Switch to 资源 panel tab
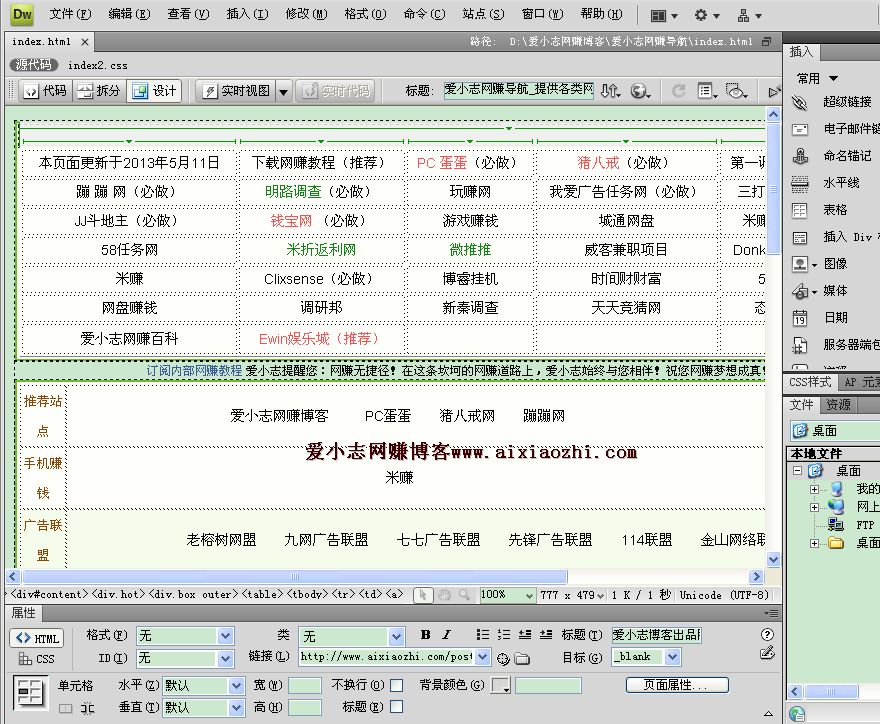Image resolution: width=880 pixels, height=724 pixels. point(838,405)
